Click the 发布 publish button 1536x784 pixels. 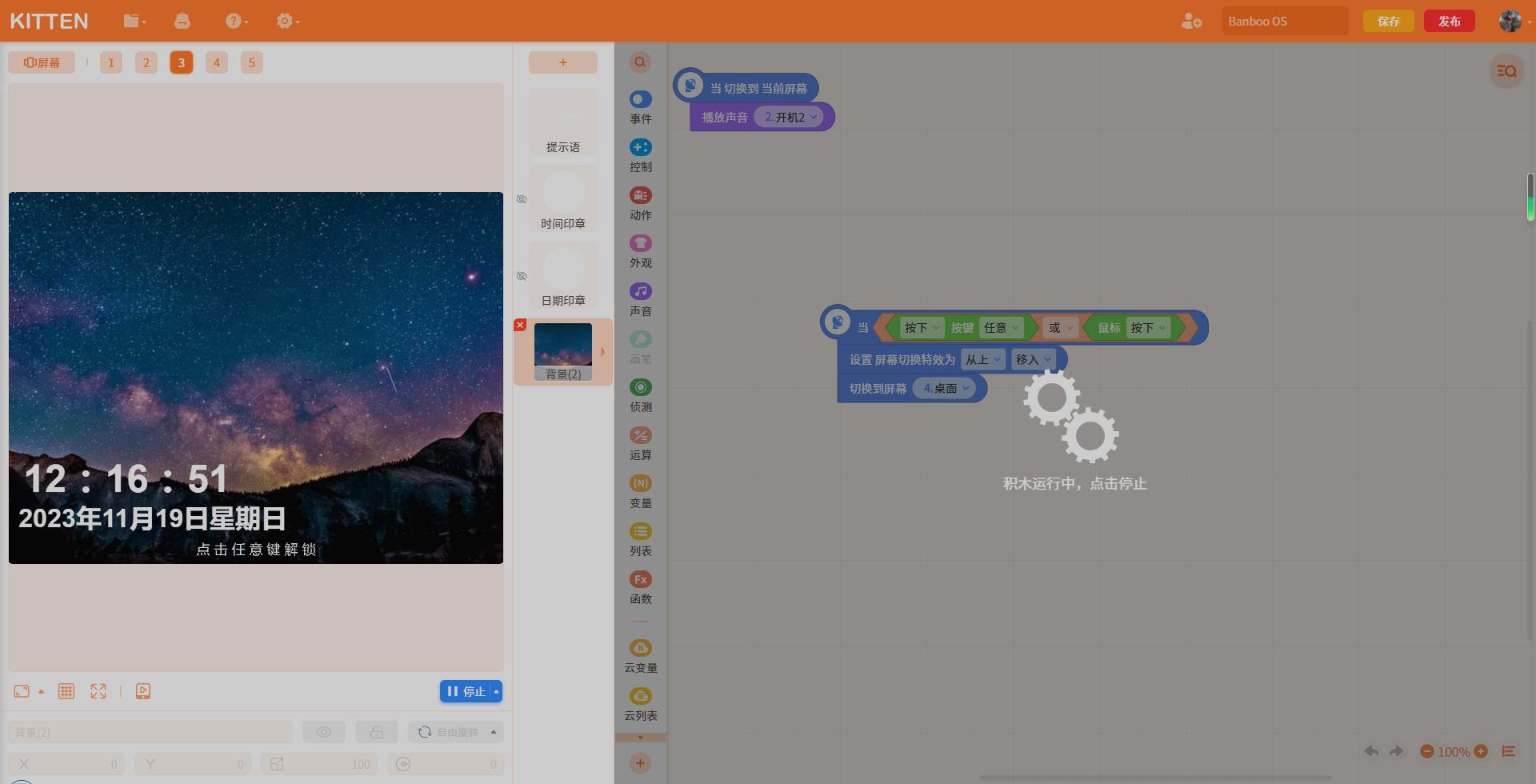(x=1450, y=22)
